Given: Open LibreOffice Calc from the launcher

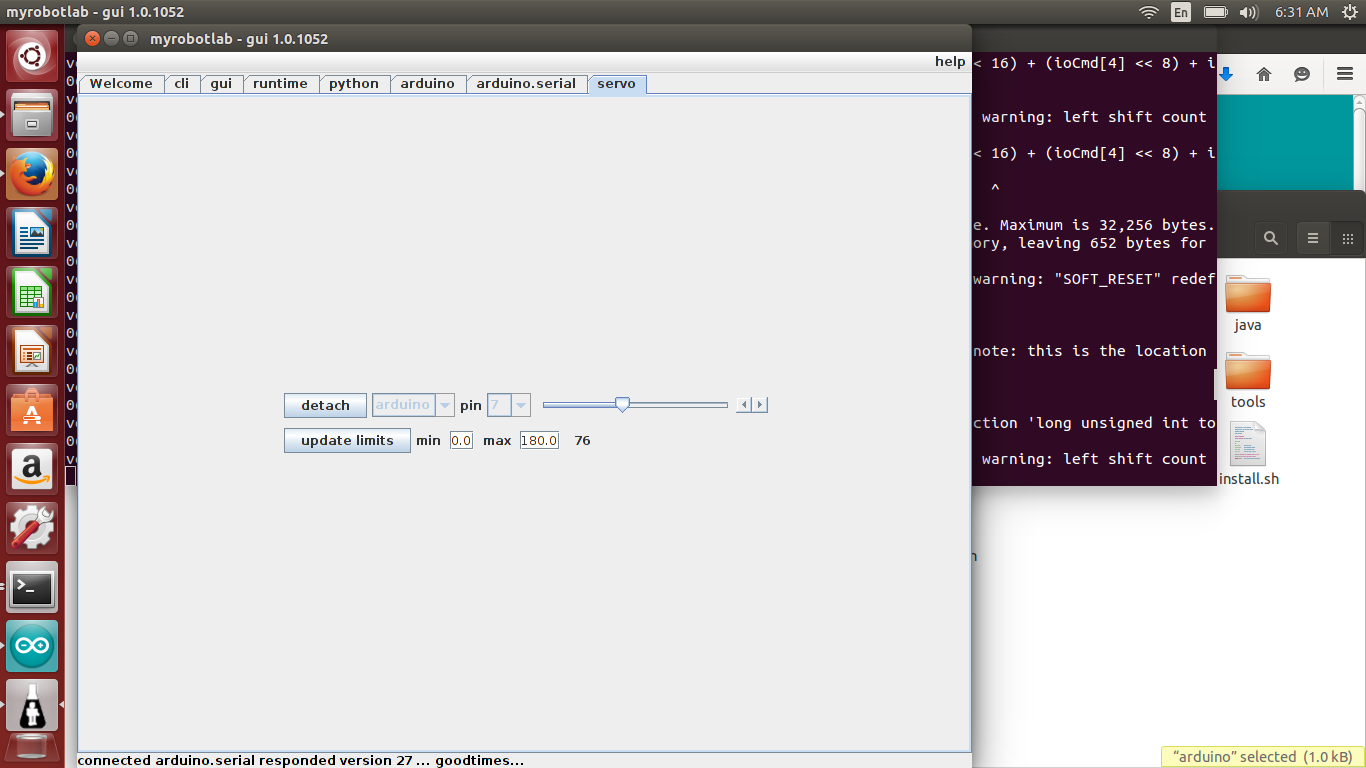Looking at the screenshot, I should [33, 292].
